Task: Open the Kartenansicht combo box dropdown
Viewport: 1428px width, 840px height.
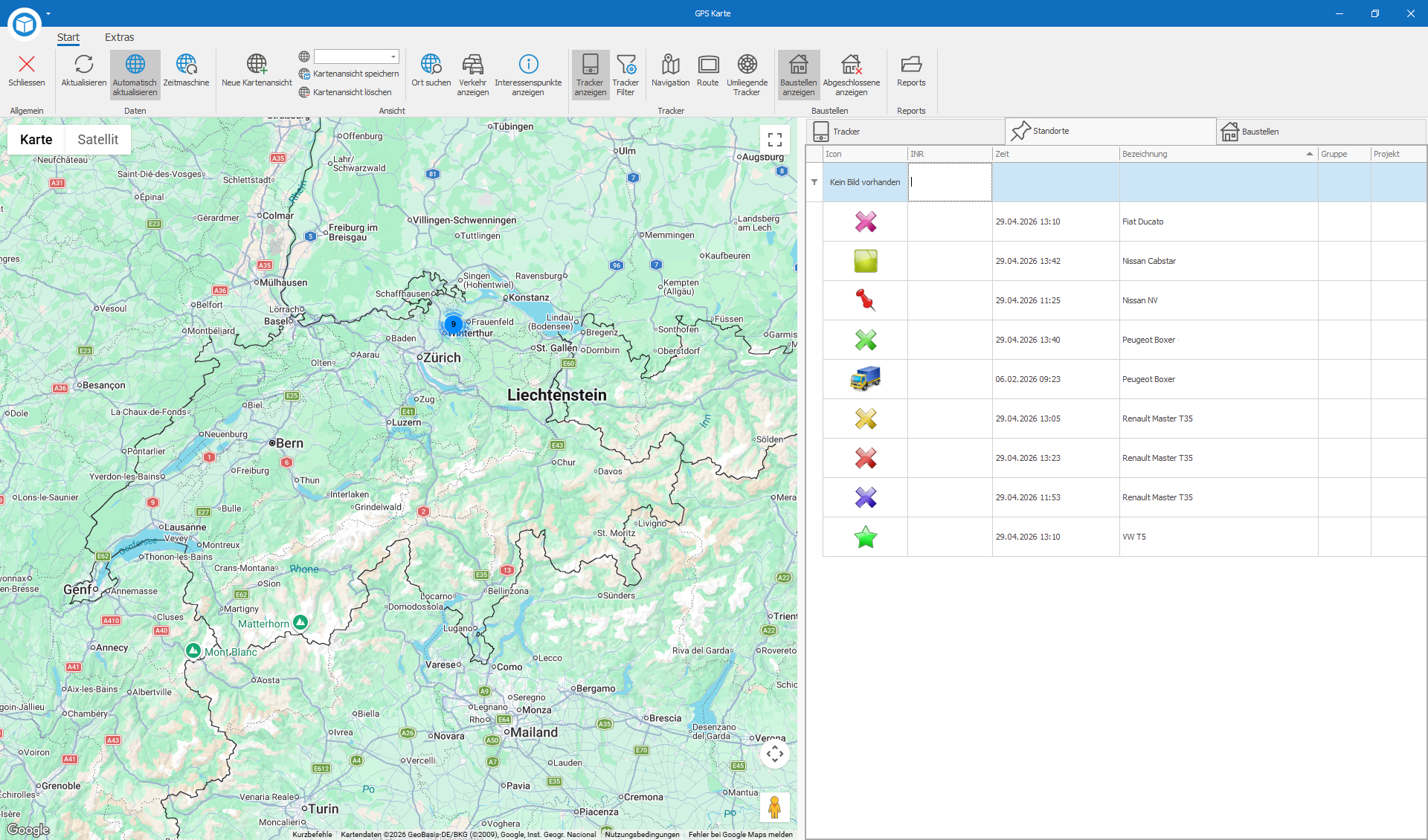Action: [393, 56]
